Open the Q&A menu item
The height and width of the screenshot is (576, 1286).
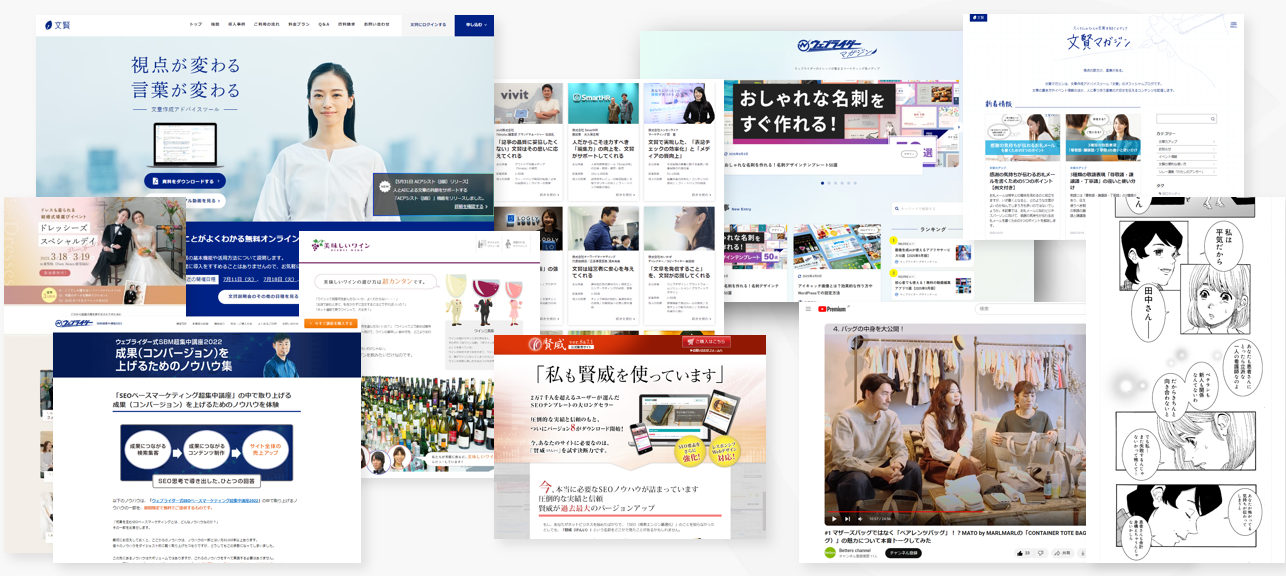coord(323,23)
